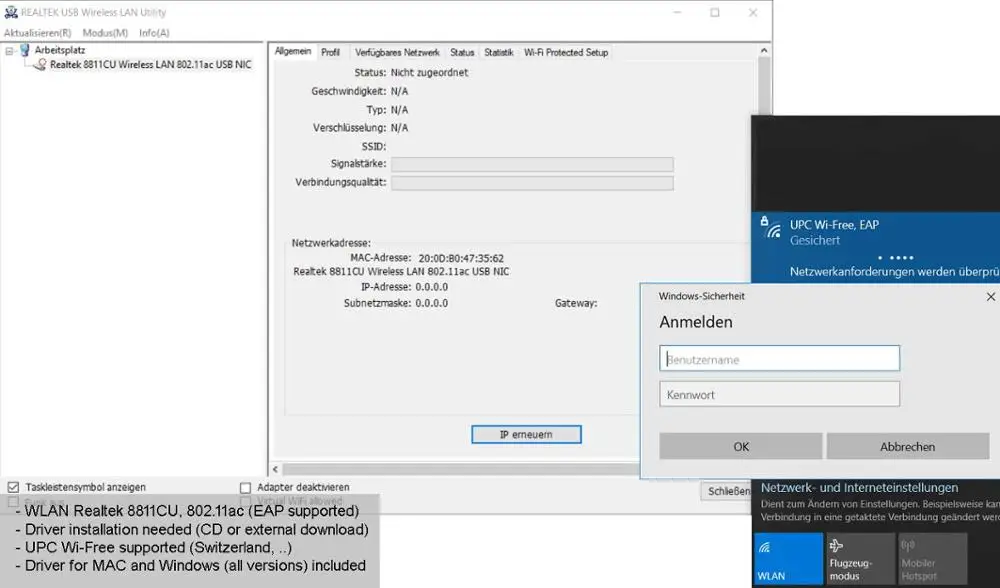Switch to the Allgemein tab
The height and width of the screenshot is (588, 1000).
tap(293, 52)
